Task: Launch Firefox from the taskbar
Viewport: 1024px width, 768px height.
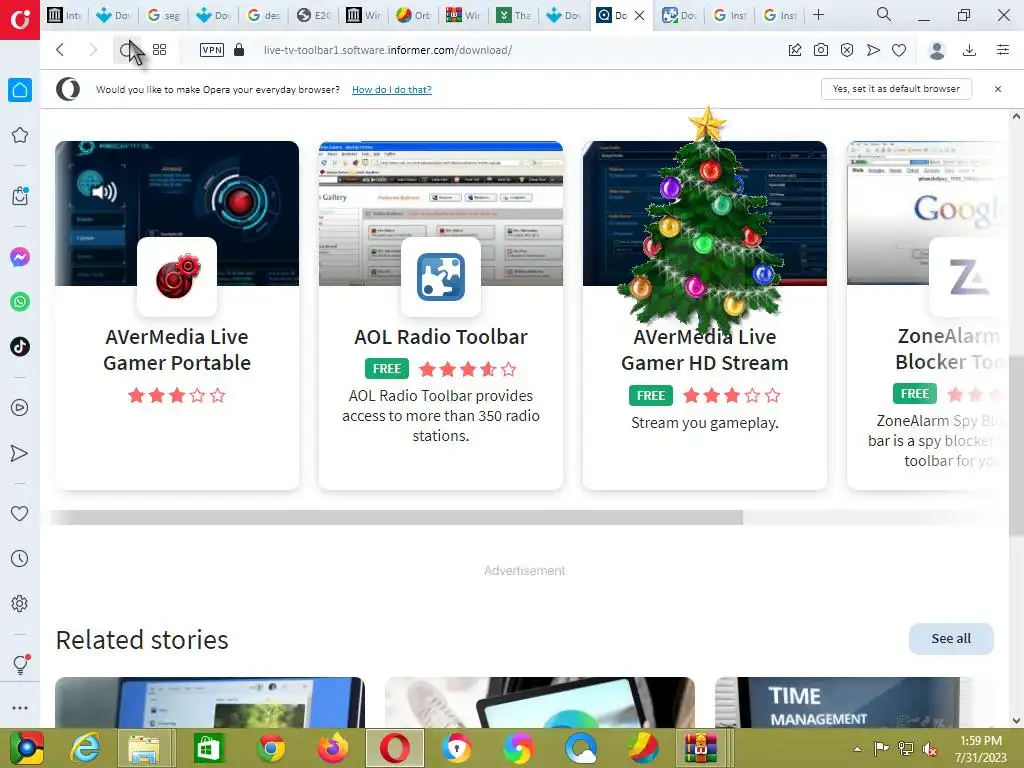Action: coord(332,748)
